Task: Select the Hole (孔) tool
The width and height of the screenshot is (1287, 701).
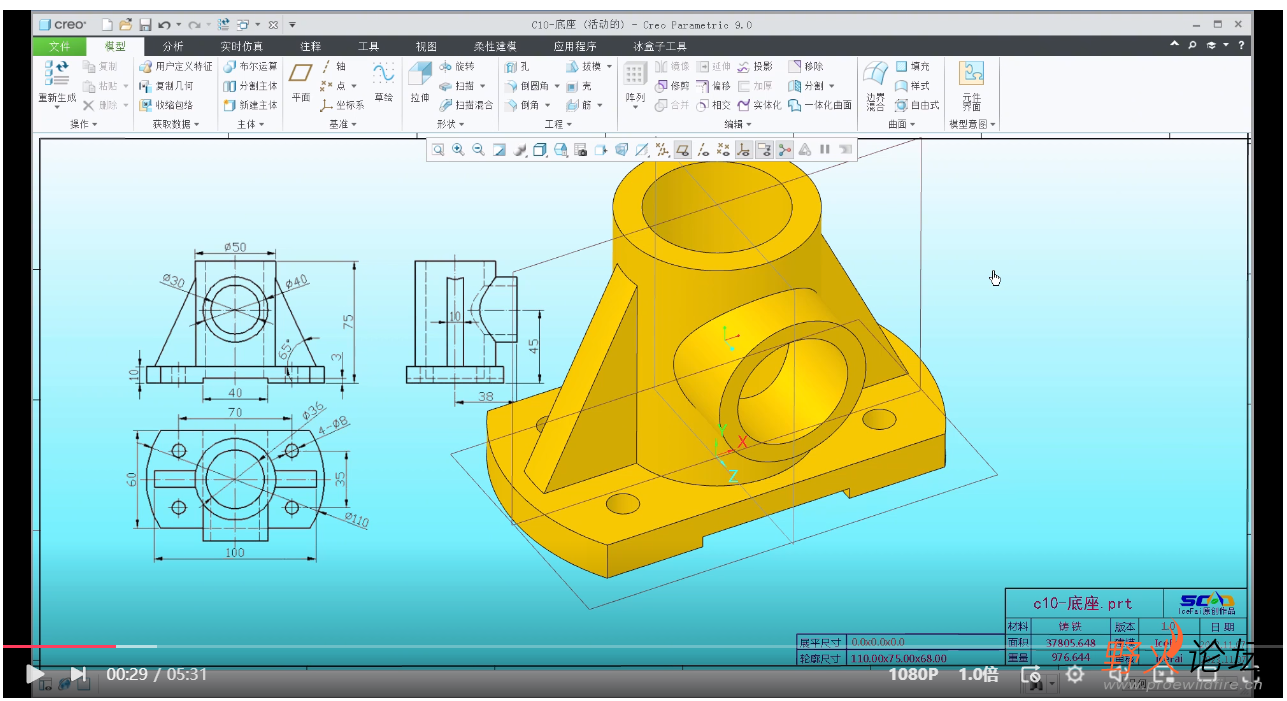Action: [518, 66]
